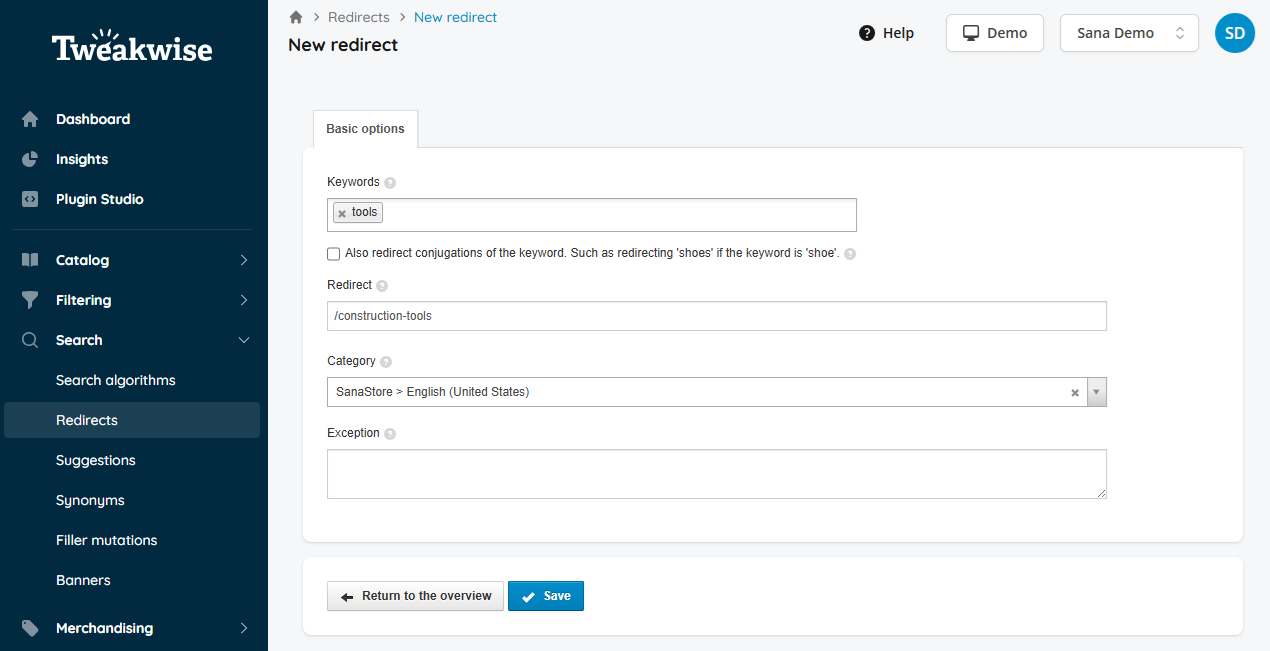Remove the 'tools' keyword tag
This screenshot has width=1270, height=651.
342,213
